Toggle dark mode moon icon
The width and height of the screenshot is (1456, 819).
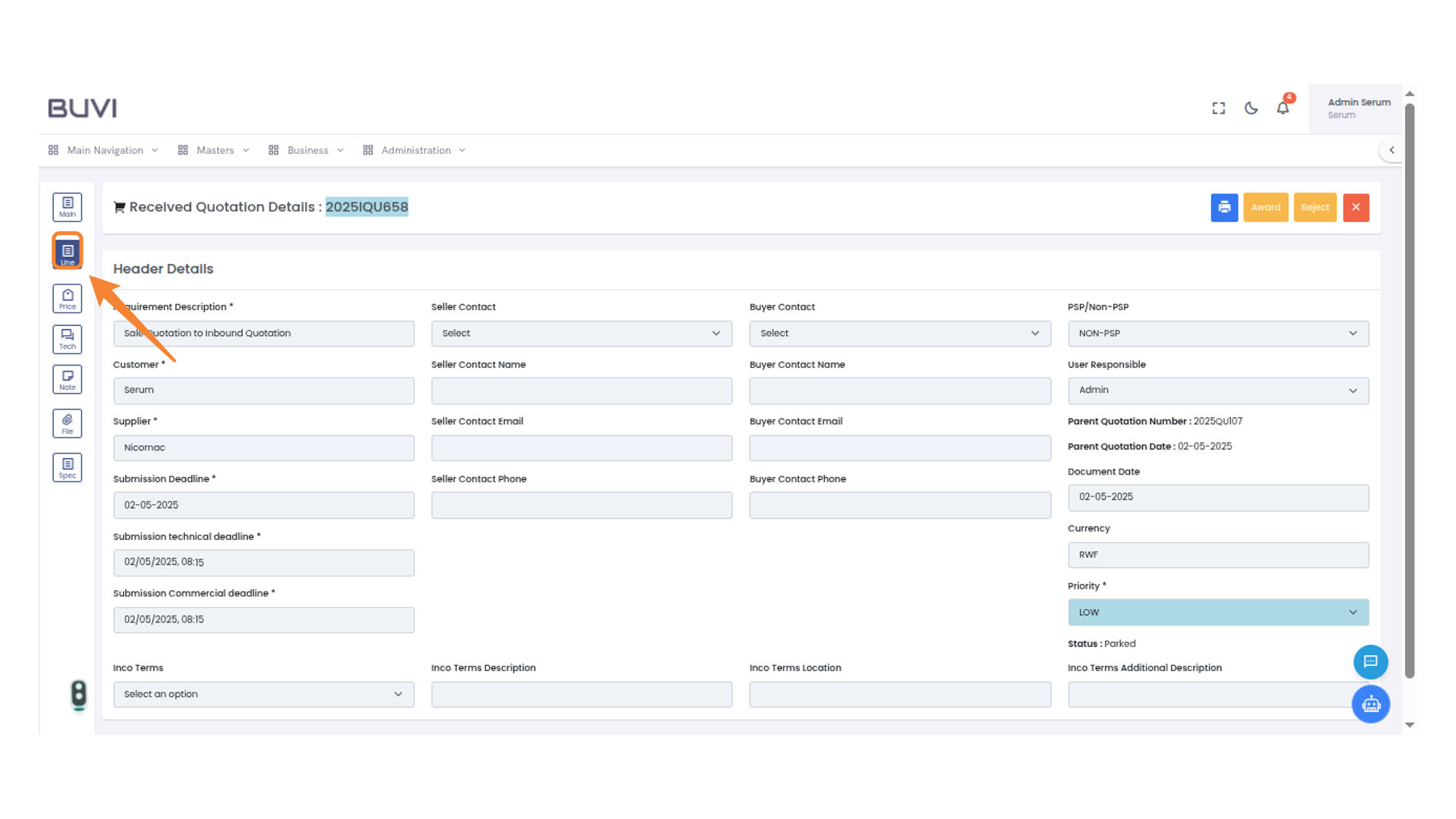1251,108
